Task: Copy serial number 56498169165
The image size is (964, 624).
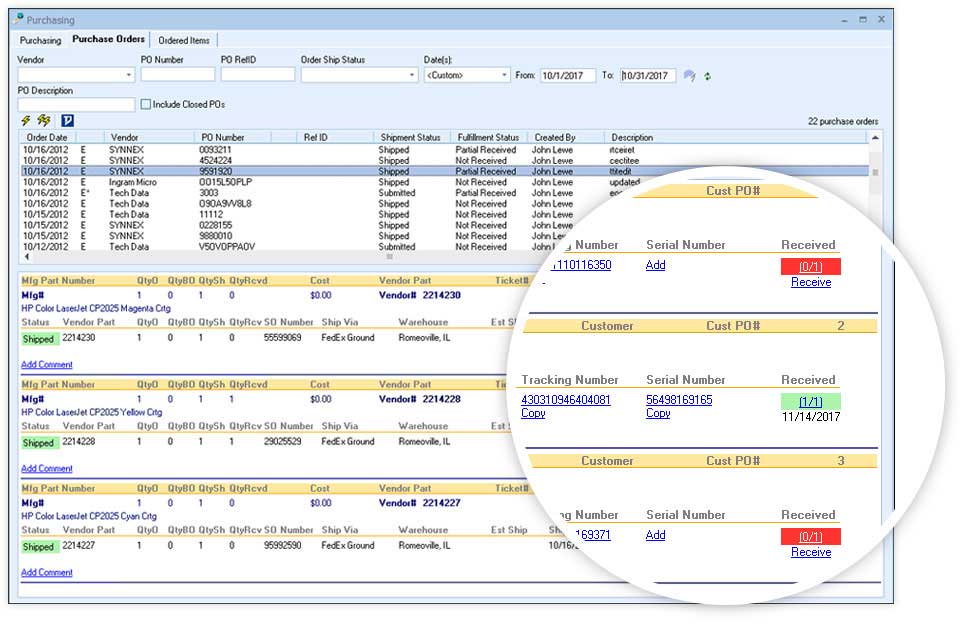Action: (657, 413)
